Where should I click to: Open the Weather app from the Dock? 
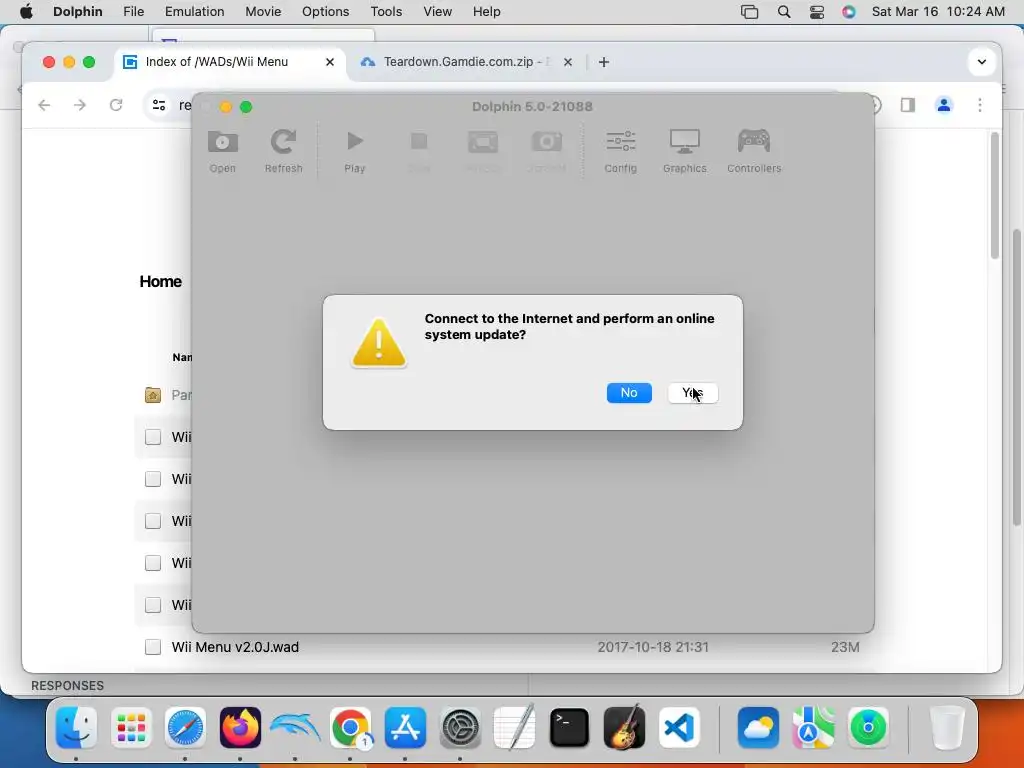coord(758,728)
